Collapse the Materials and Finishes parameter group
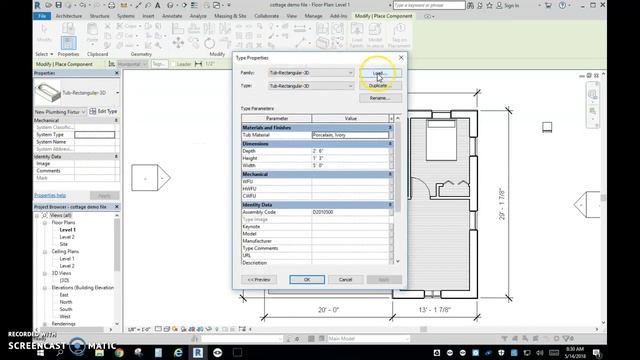 tap(390, 128)
